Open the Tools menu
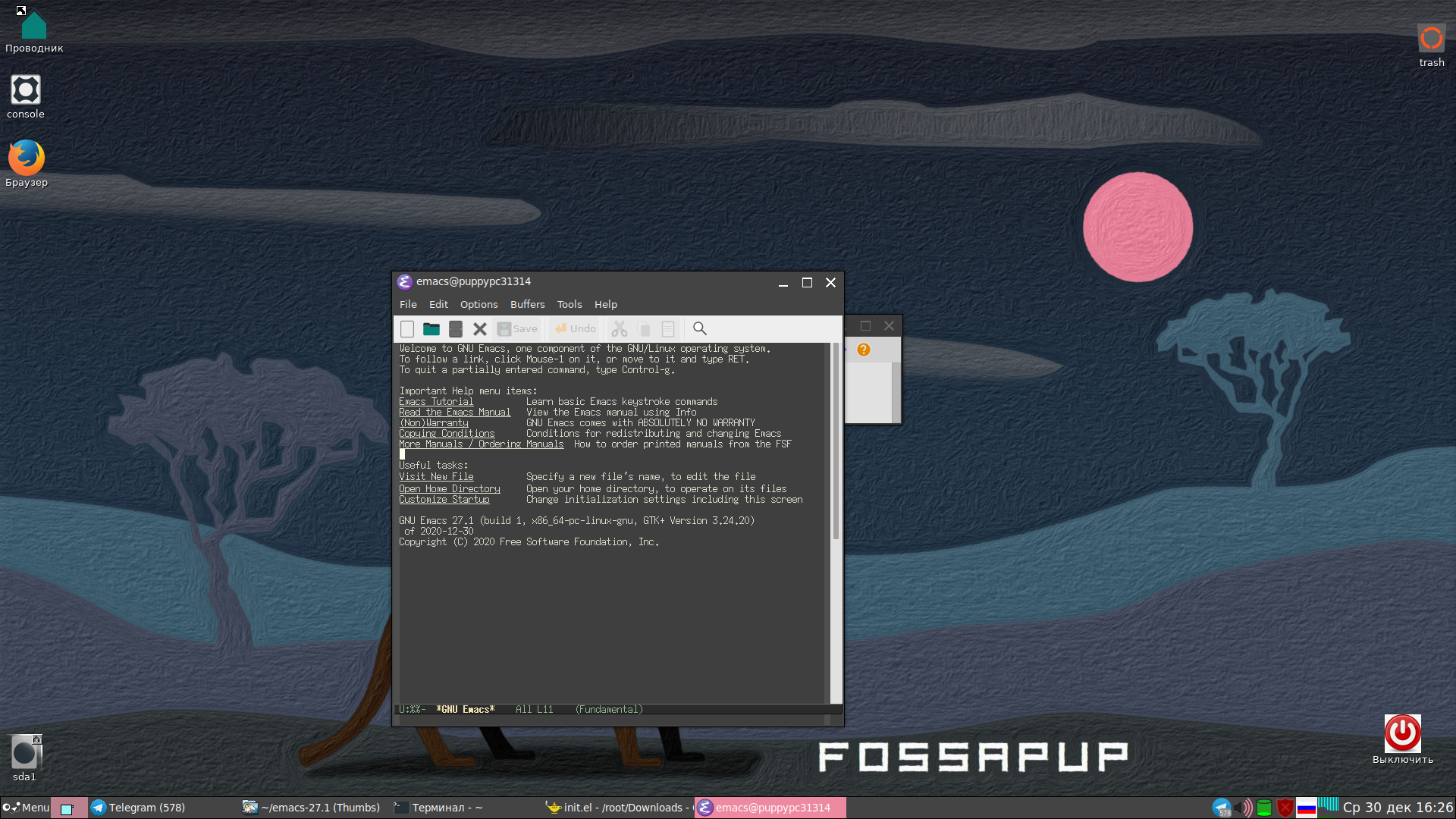Screen dimensions: 1456x819 coord(570,304)
